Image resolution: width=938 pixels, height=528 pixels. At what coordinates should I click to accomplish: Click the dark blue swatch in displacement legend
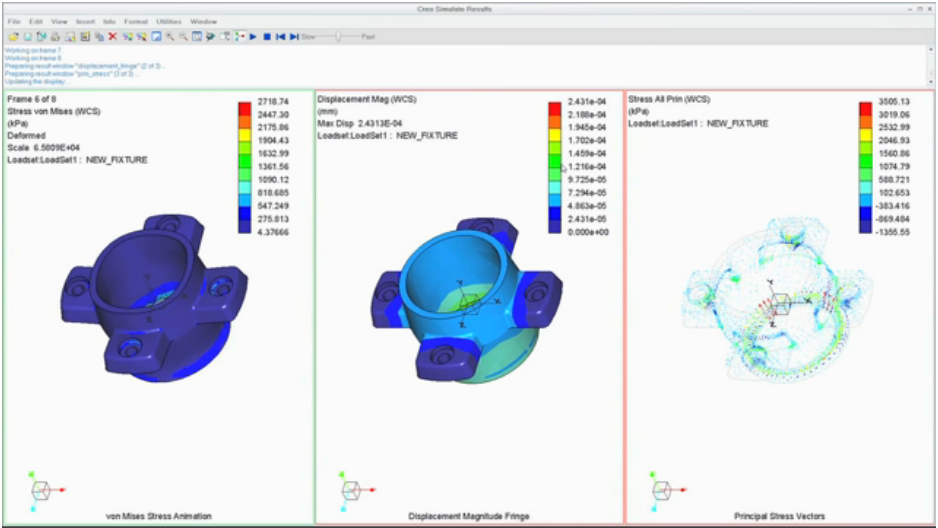(555, 229)
